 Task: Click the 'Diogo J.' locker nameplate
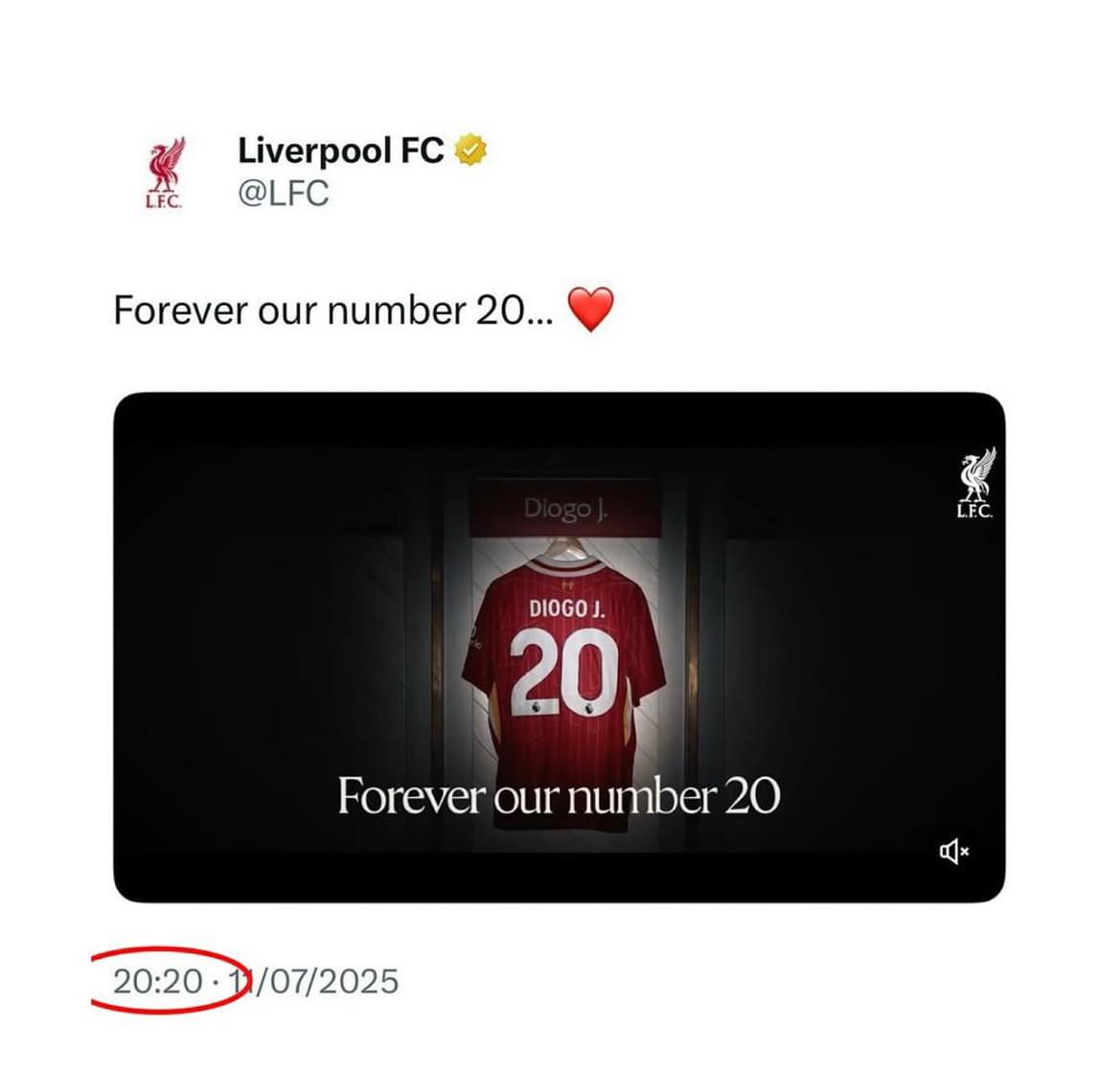tap(565, 509)
